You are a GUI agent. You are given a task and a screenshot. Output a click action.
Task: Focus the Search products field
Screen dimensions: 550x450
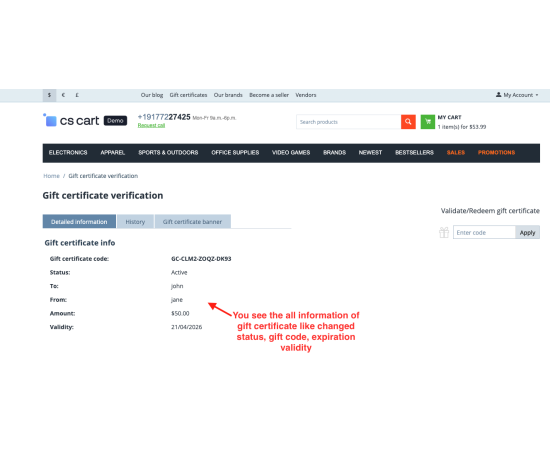click(349, 122)
